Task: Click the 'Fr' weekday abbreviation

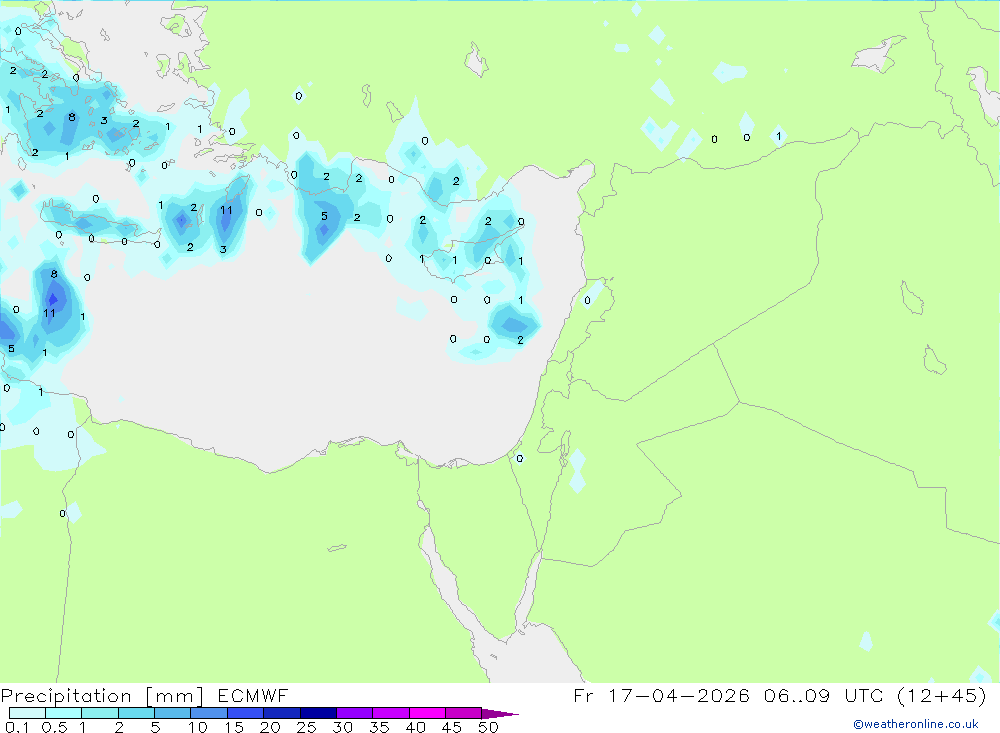Action: (x=583, y=695)
